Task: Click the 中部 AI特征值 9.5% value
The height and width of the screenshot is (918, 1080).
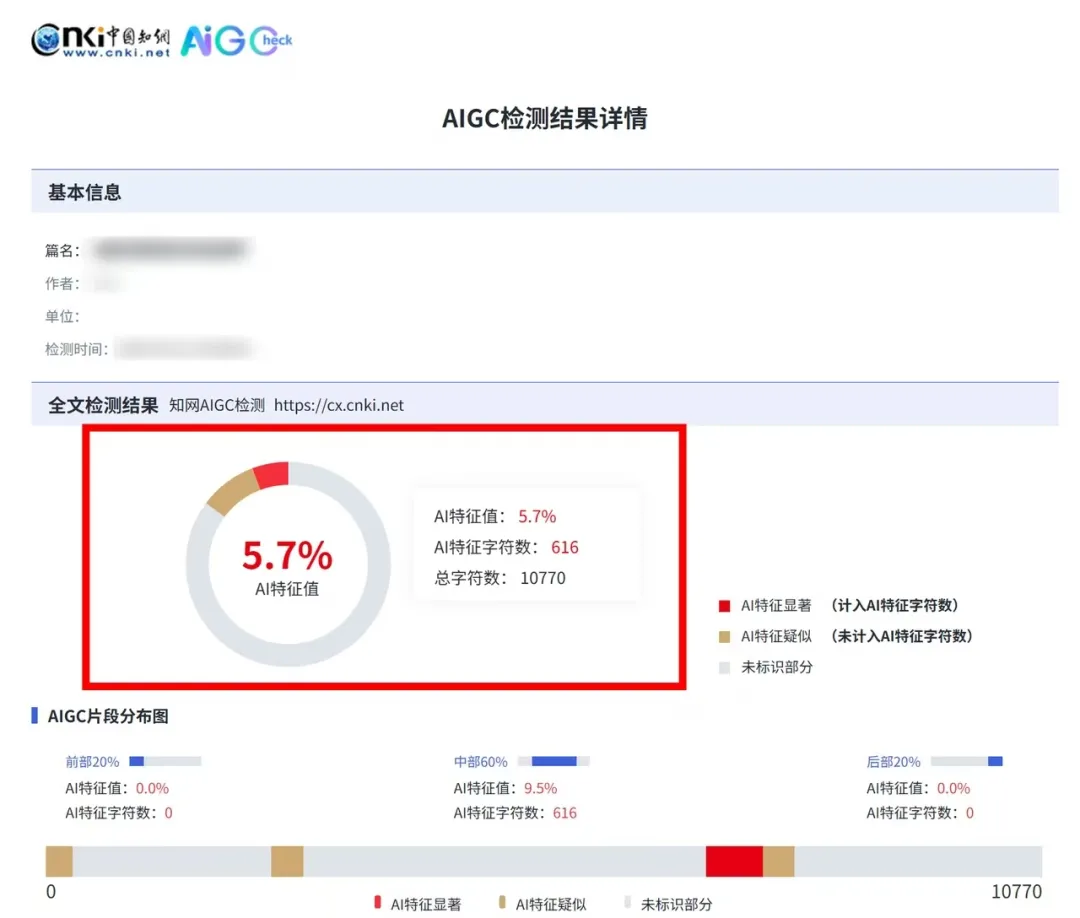Action: tap(541, 788)
